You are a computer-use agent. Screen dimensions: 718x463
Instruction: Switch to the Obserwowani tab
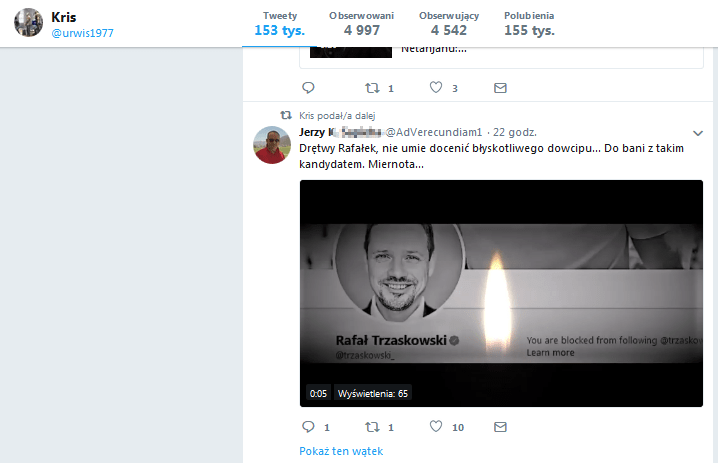click(361, 23)
